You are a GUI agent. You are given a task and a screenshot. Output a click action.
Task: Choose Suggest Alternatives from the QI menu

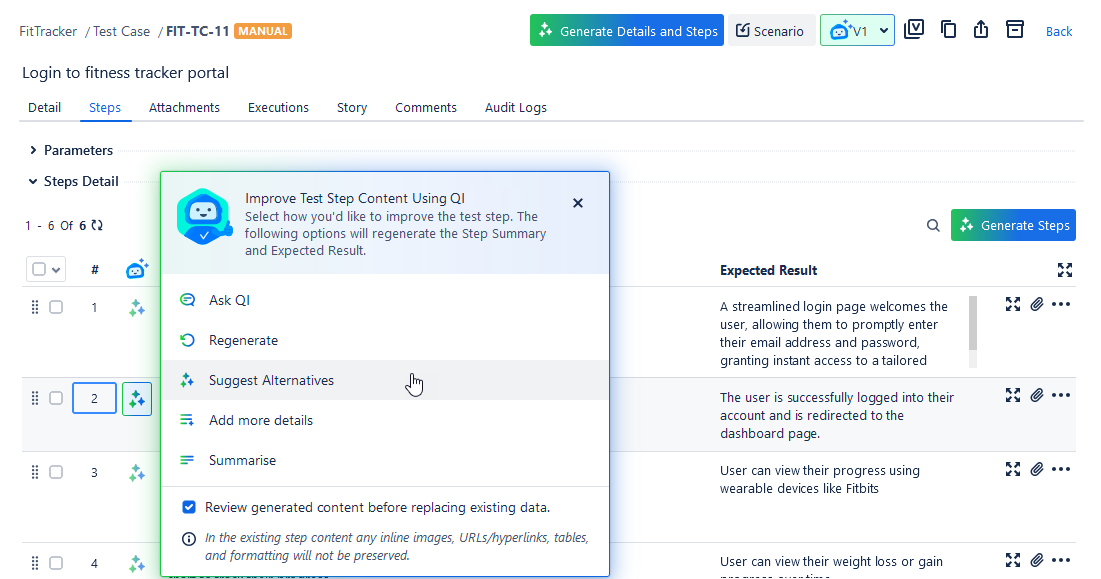point(271,381)
